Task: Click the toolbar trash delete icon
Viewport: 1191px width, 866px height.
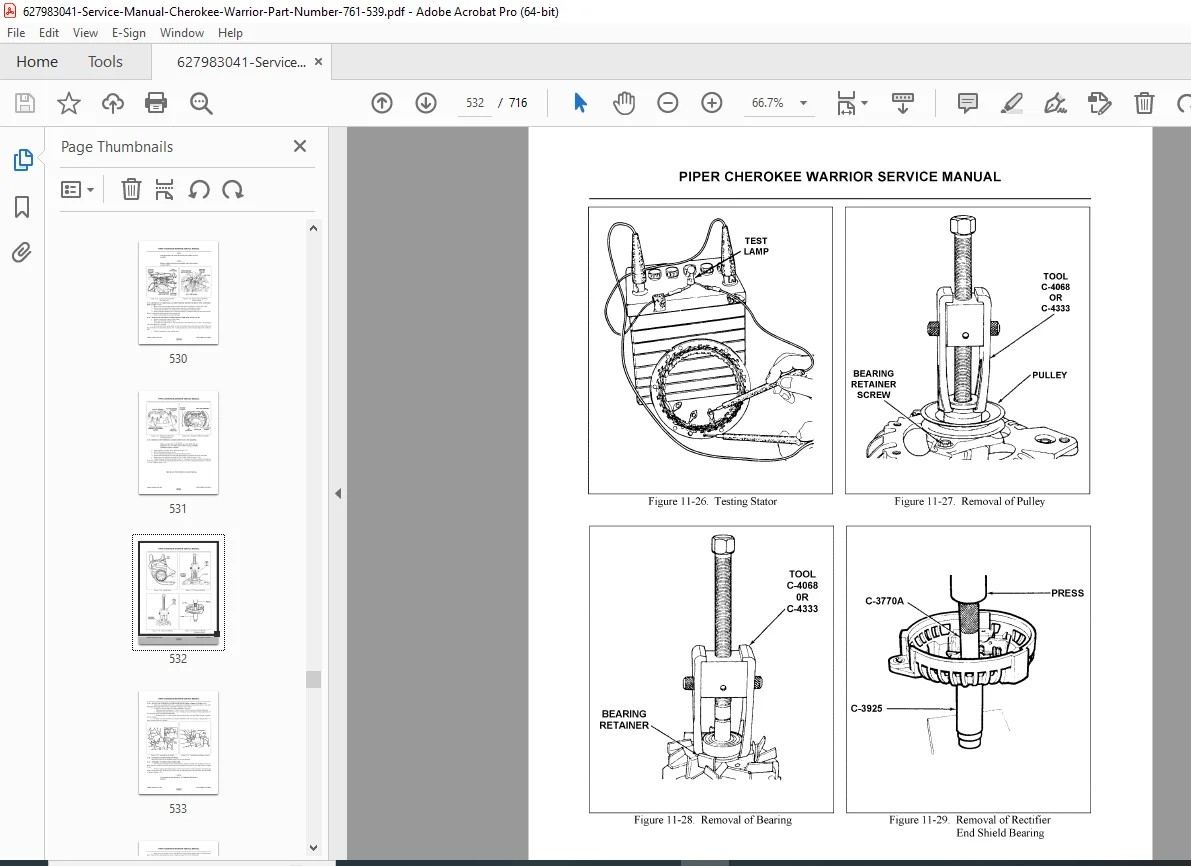Action: [x=1144, y=103]
